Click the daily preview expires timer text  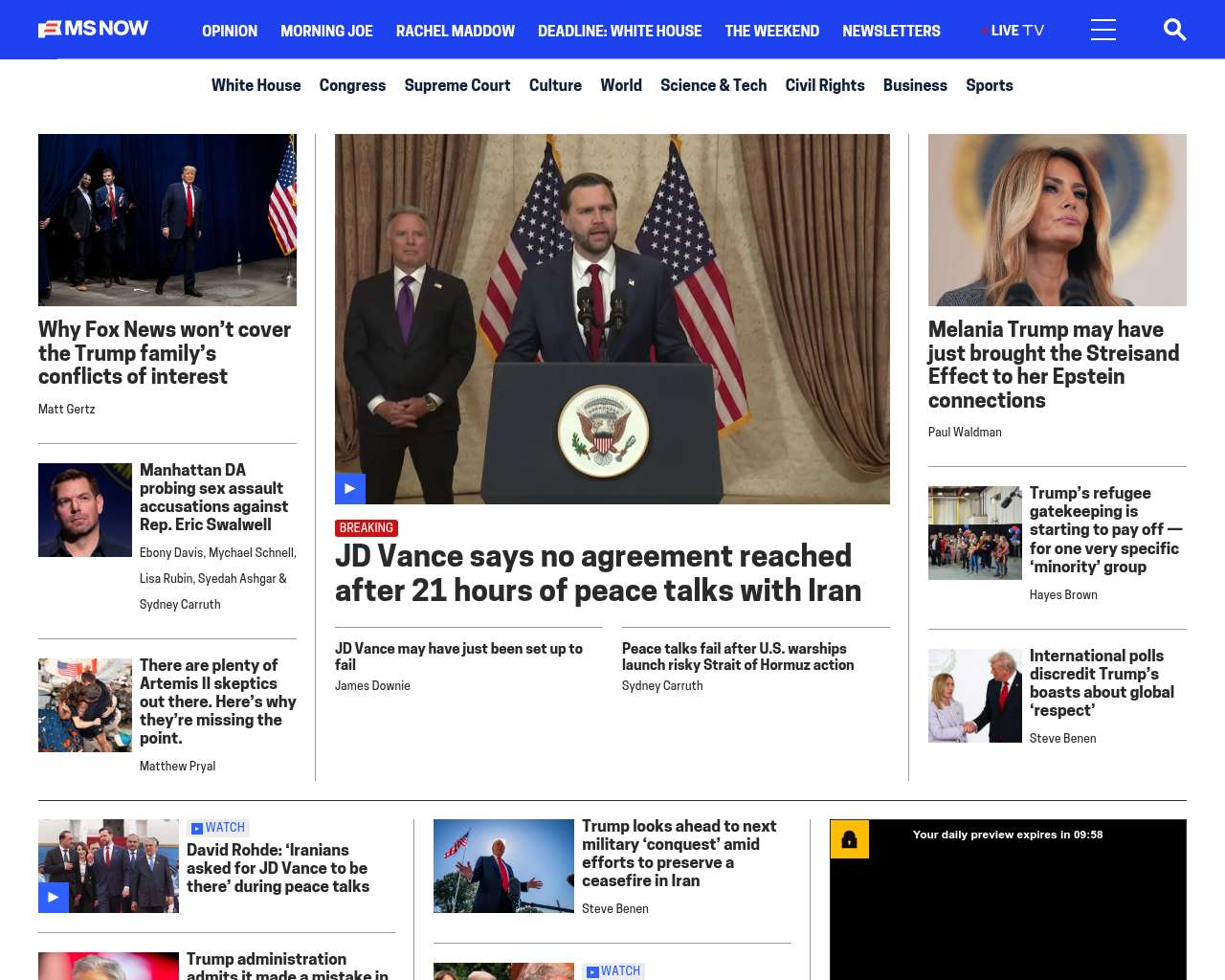tap(1008, 835)
